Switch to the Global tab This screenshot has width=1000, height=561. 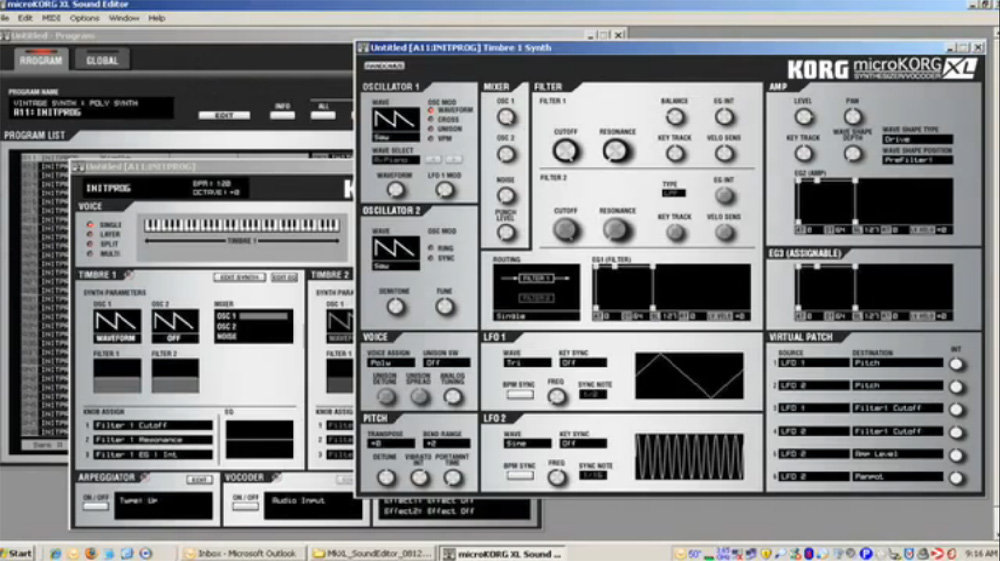[102, 61]
